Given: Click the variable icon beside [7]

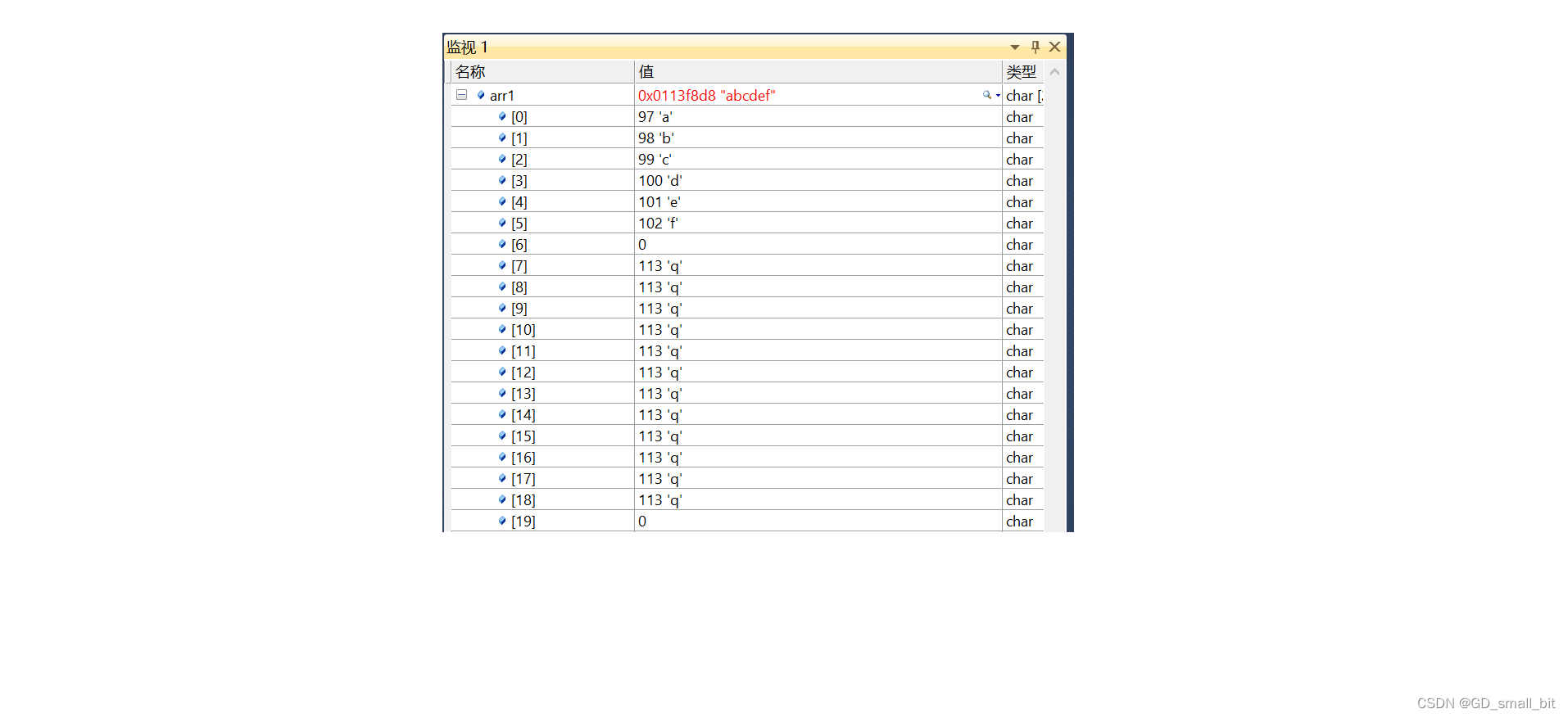Looking at the screenshot, I should 502,265.
